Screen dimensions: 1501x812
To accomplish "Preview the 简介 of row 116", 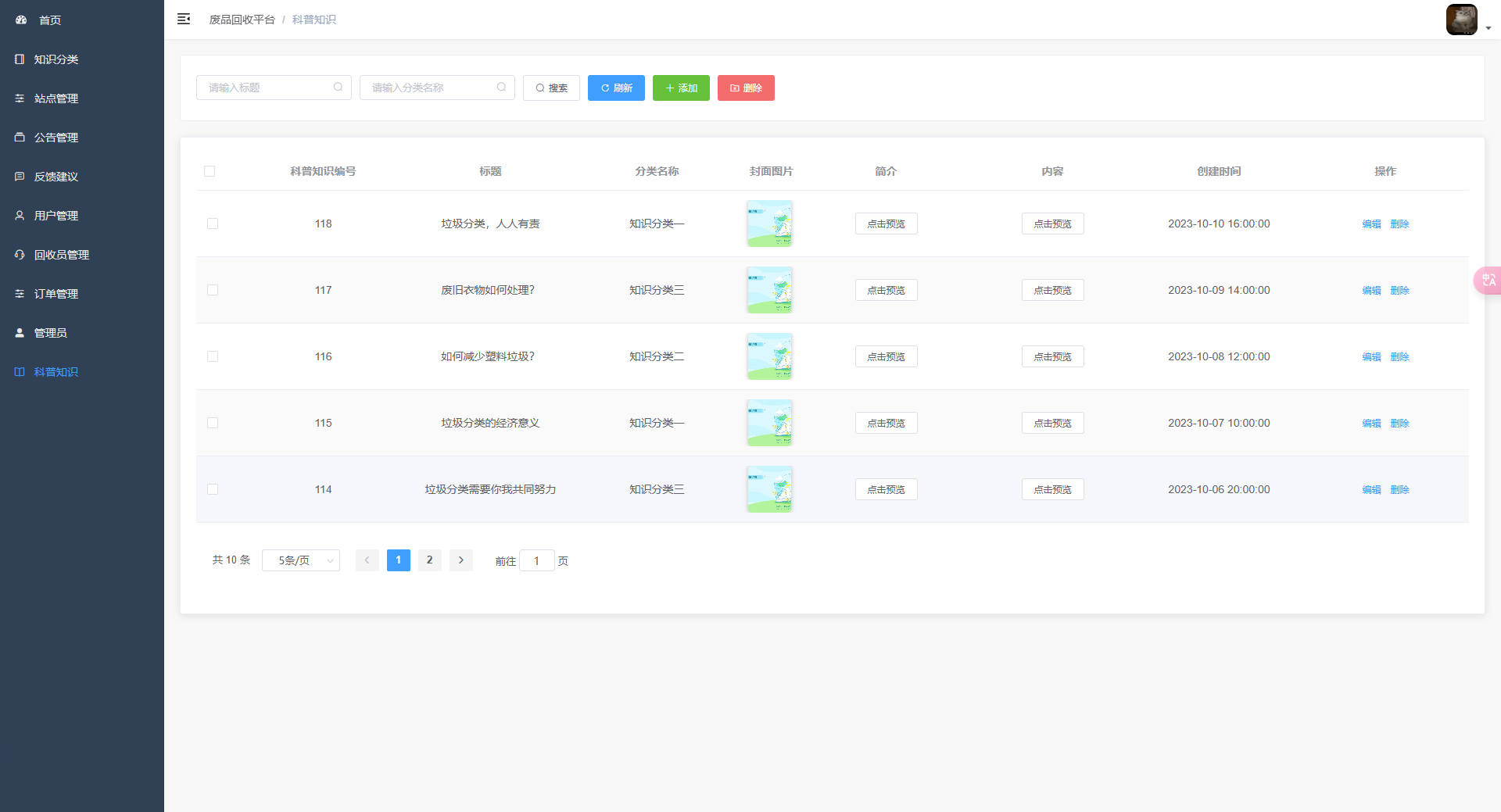I will [886, 356].
